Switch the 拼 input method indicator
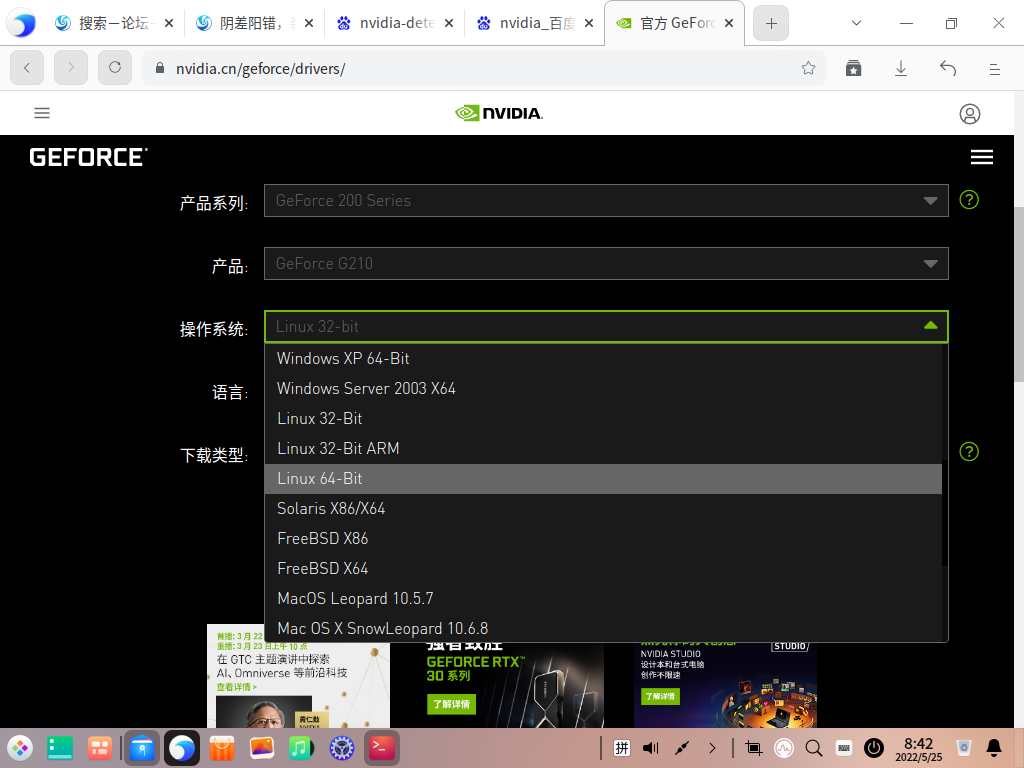Viewport: 1024px width, 768px height. pos(621,747)
